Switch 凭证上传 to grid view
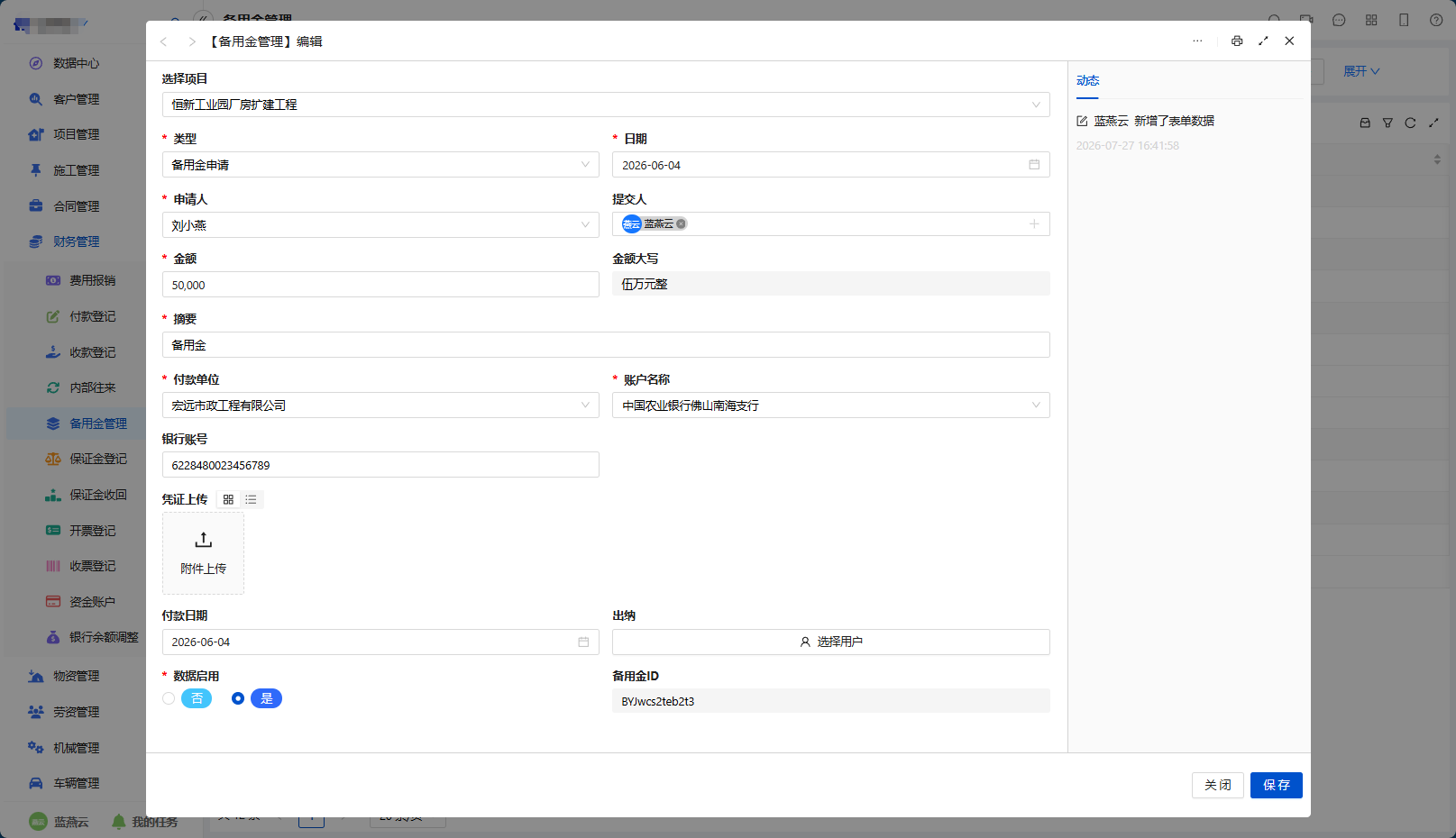 coord(228,499)
